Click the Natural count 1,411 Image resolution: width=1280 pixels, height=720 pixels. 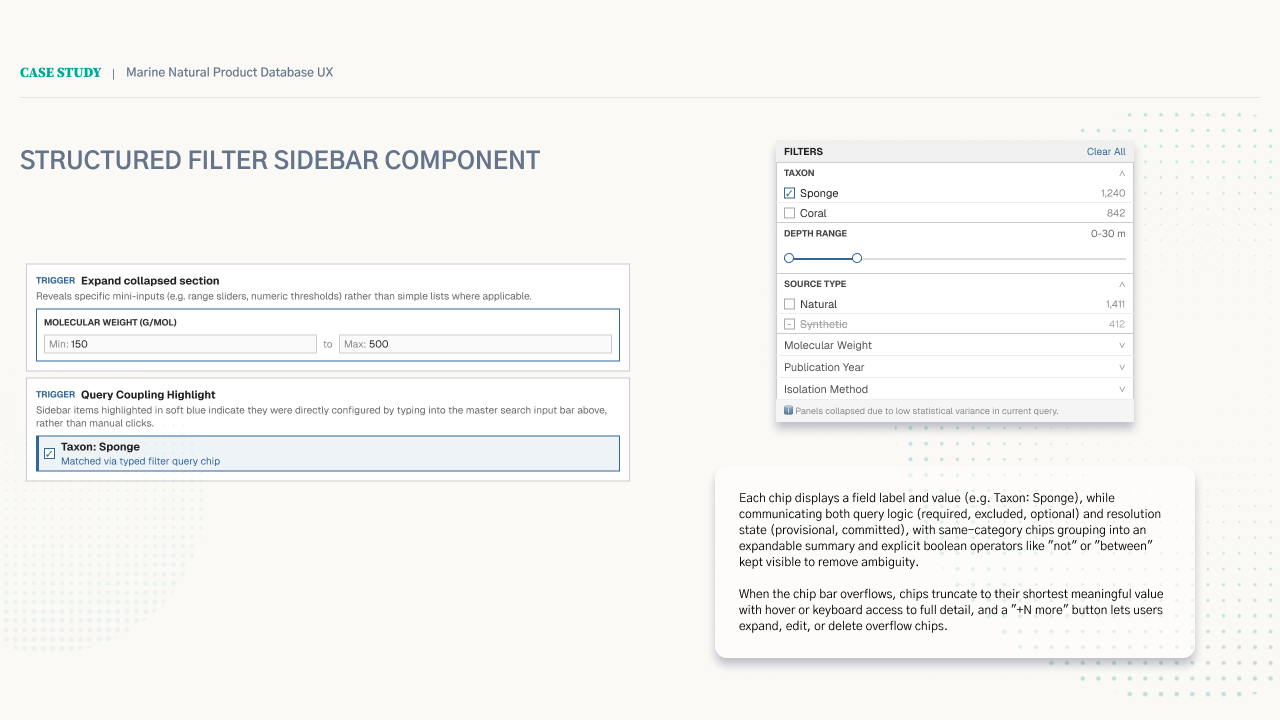click(1115, 304)
